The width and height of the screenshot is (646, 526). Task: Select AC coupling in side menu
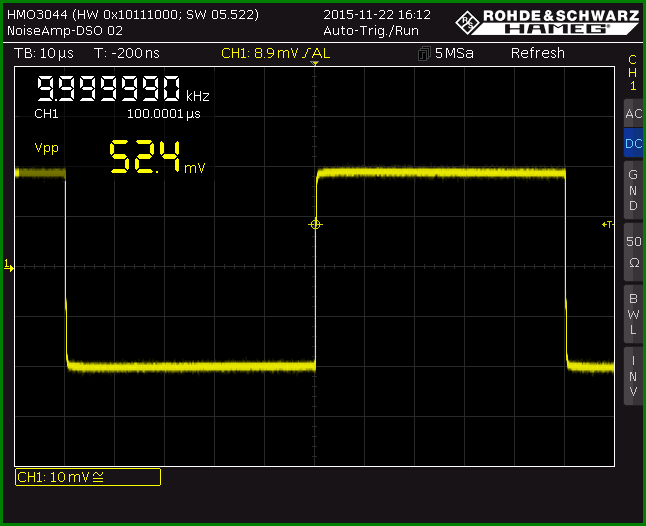click(633, 114)
